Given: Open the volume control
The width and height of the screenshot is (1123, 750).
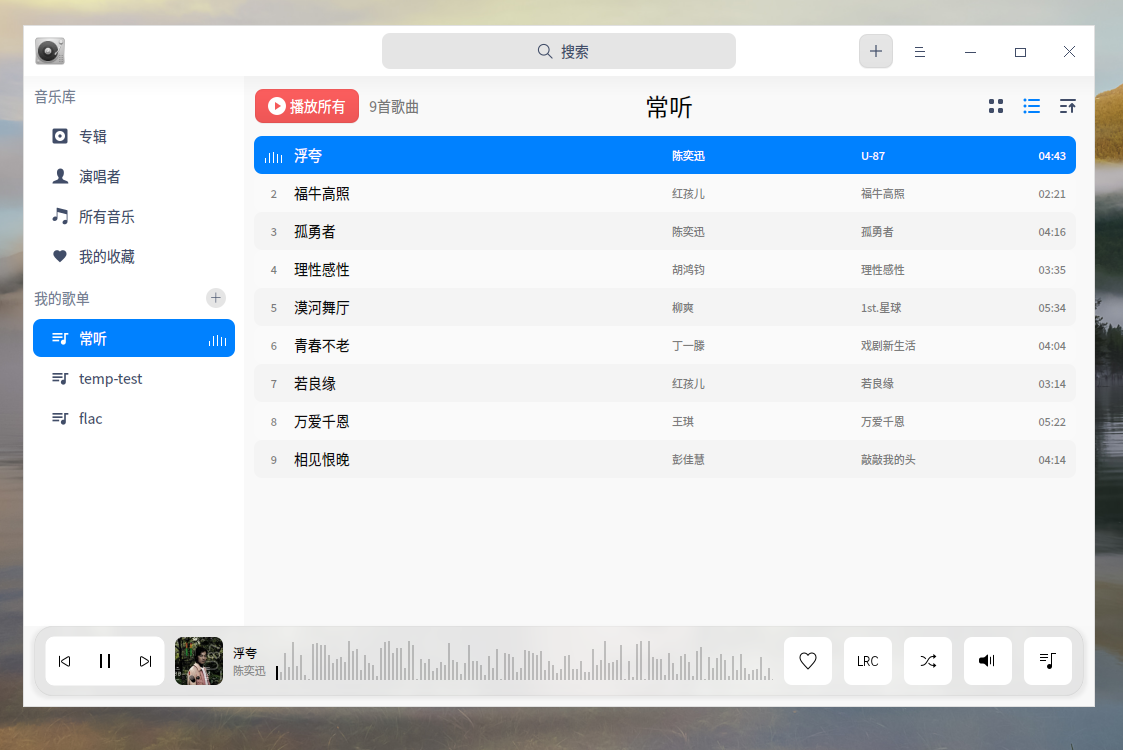Looking at the screenshot, I should tap(987, 661).
